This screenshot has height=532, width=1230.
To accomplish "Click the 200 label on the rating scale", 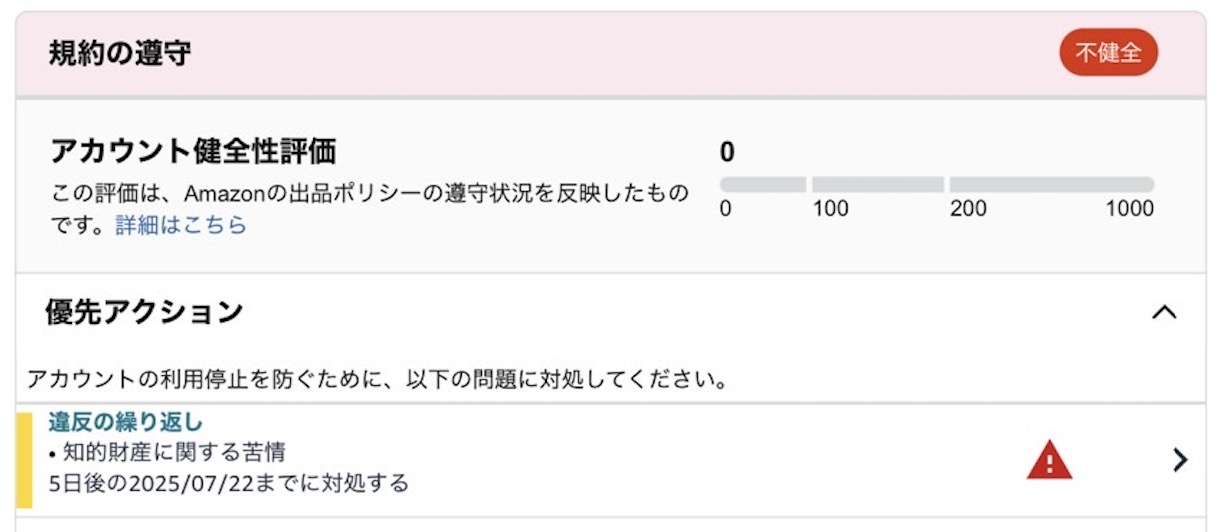I will 968,209.
